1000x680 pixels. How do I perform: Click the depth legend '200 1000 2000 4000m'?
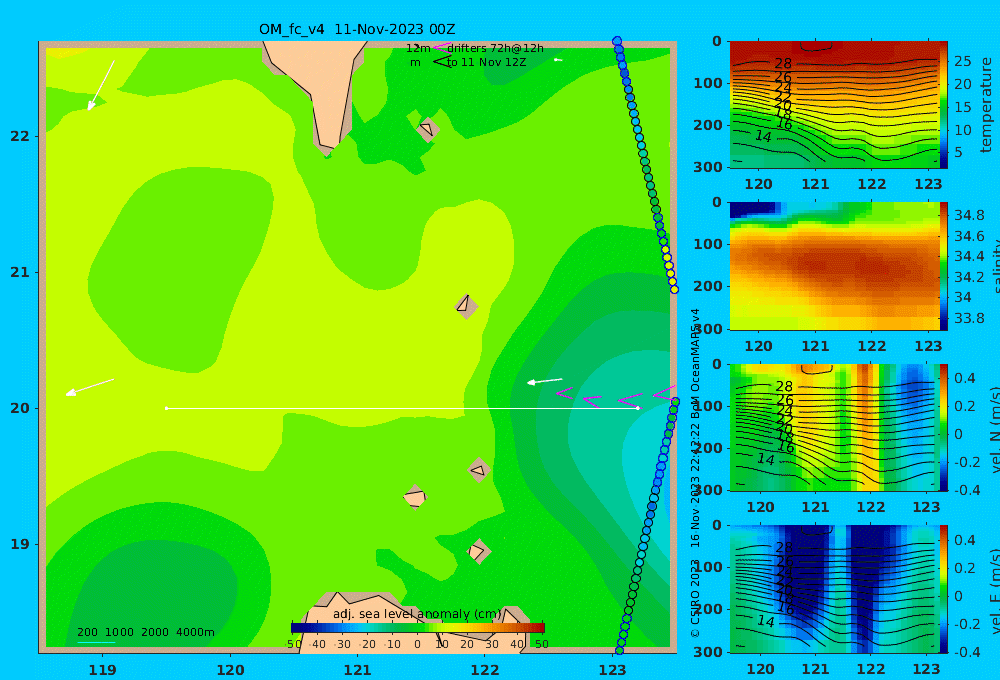pos(145,632)
